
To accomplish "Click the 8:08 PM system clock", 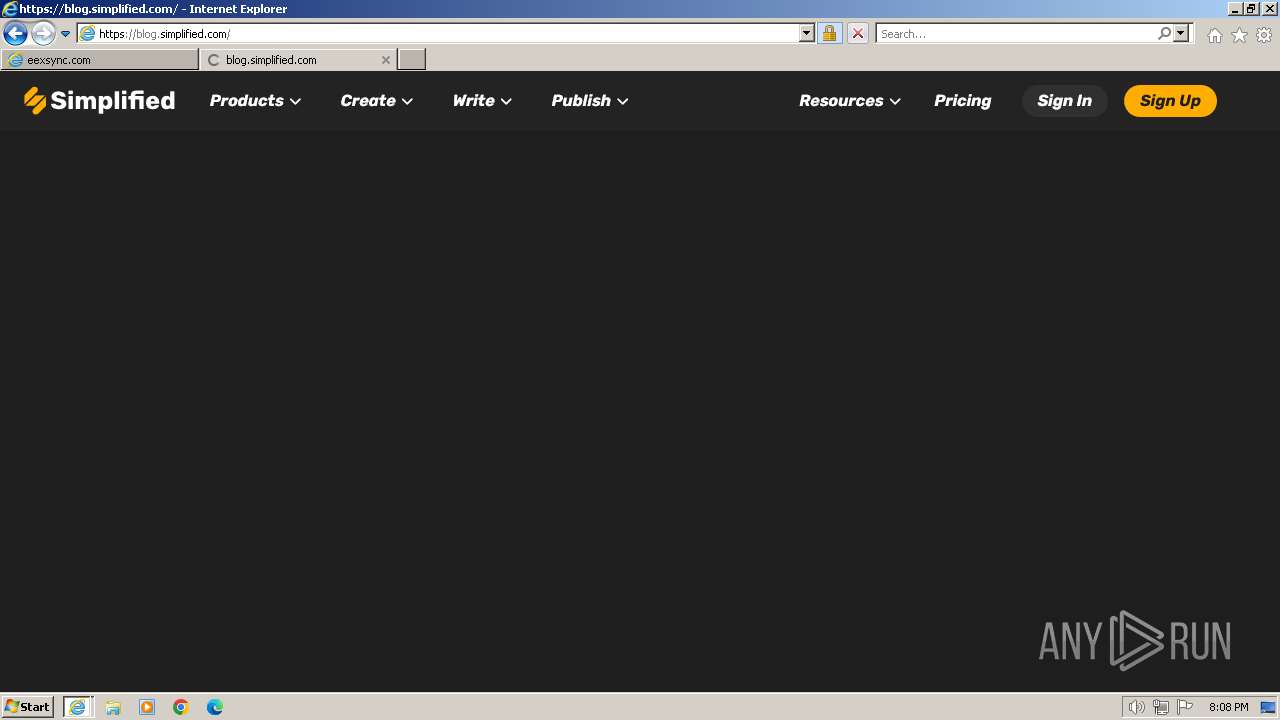I will pos(1228,707).
